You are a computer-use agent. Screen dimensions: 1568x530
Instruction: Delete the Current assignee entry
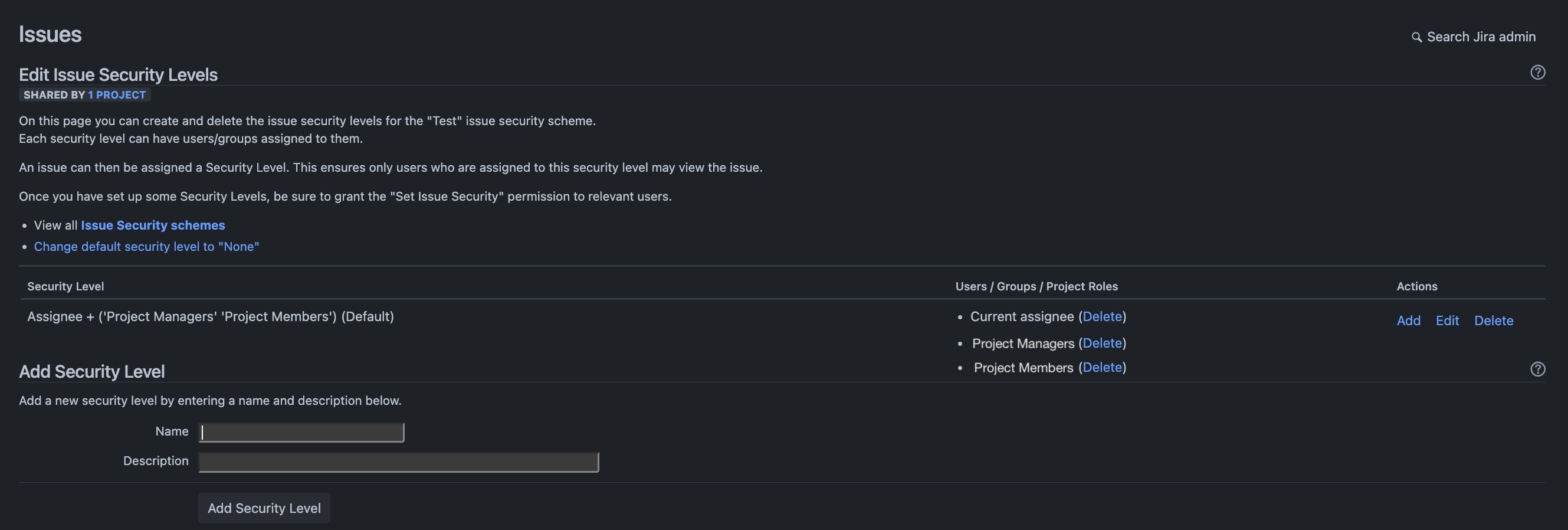pyautogui.click(x=1103, y=316)
